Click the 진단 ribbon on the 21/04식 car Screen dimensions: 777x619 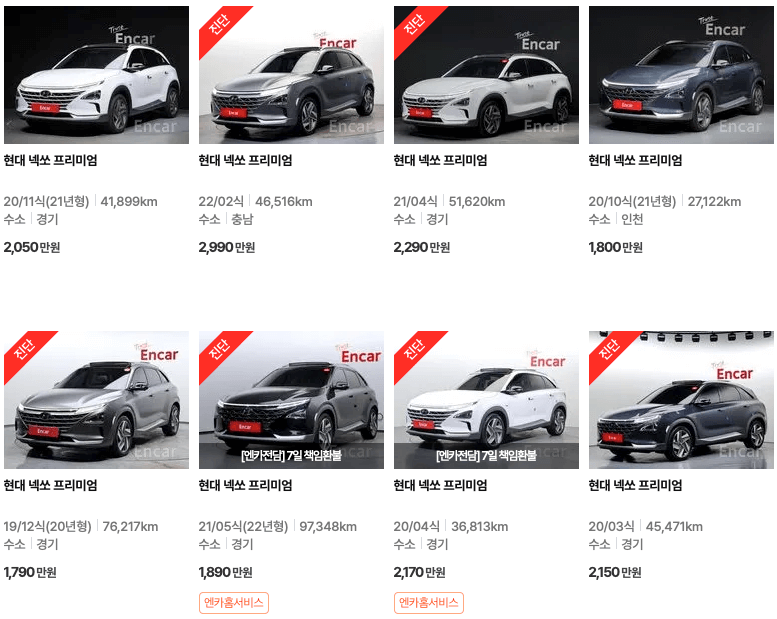(414, 25)
